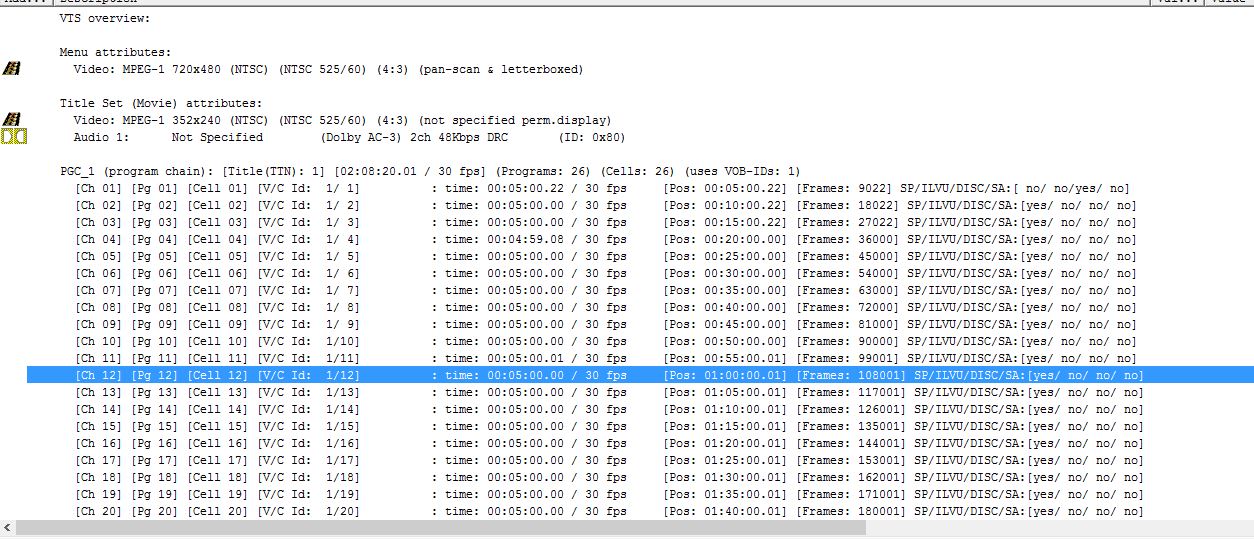Click the left arrow of horizontal scrollbar
Screen dimensions: 1254x539
[x=8, y=527]
